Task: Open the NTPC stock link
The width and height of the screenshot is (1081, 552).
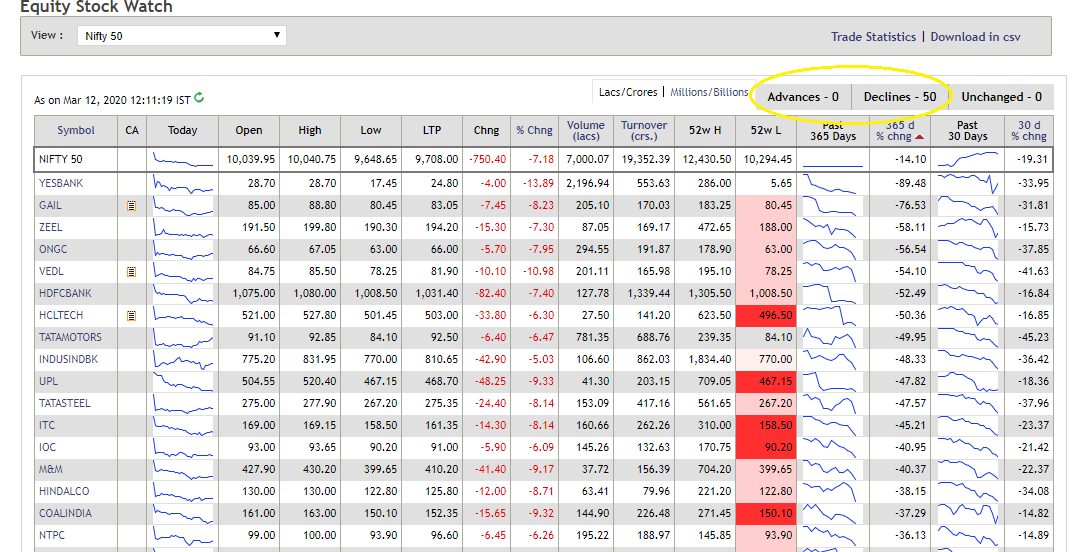Action: (52, 536)
